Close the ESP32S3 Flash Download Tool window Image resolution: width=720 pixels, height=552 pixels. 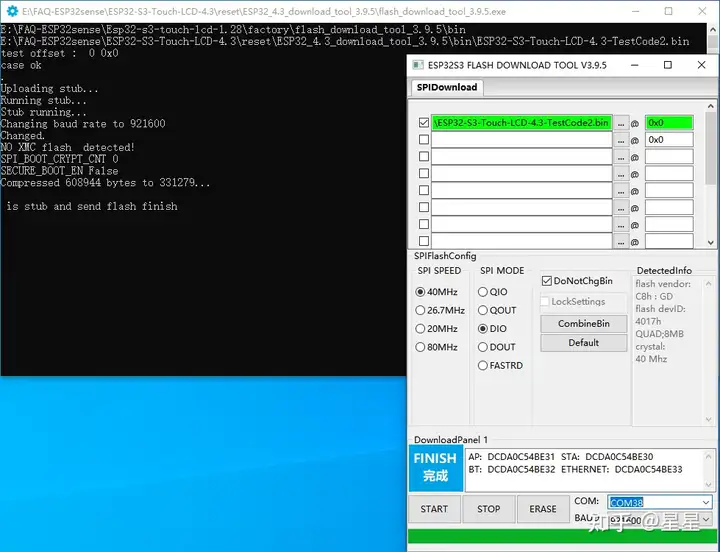click(x=702, y=65)
